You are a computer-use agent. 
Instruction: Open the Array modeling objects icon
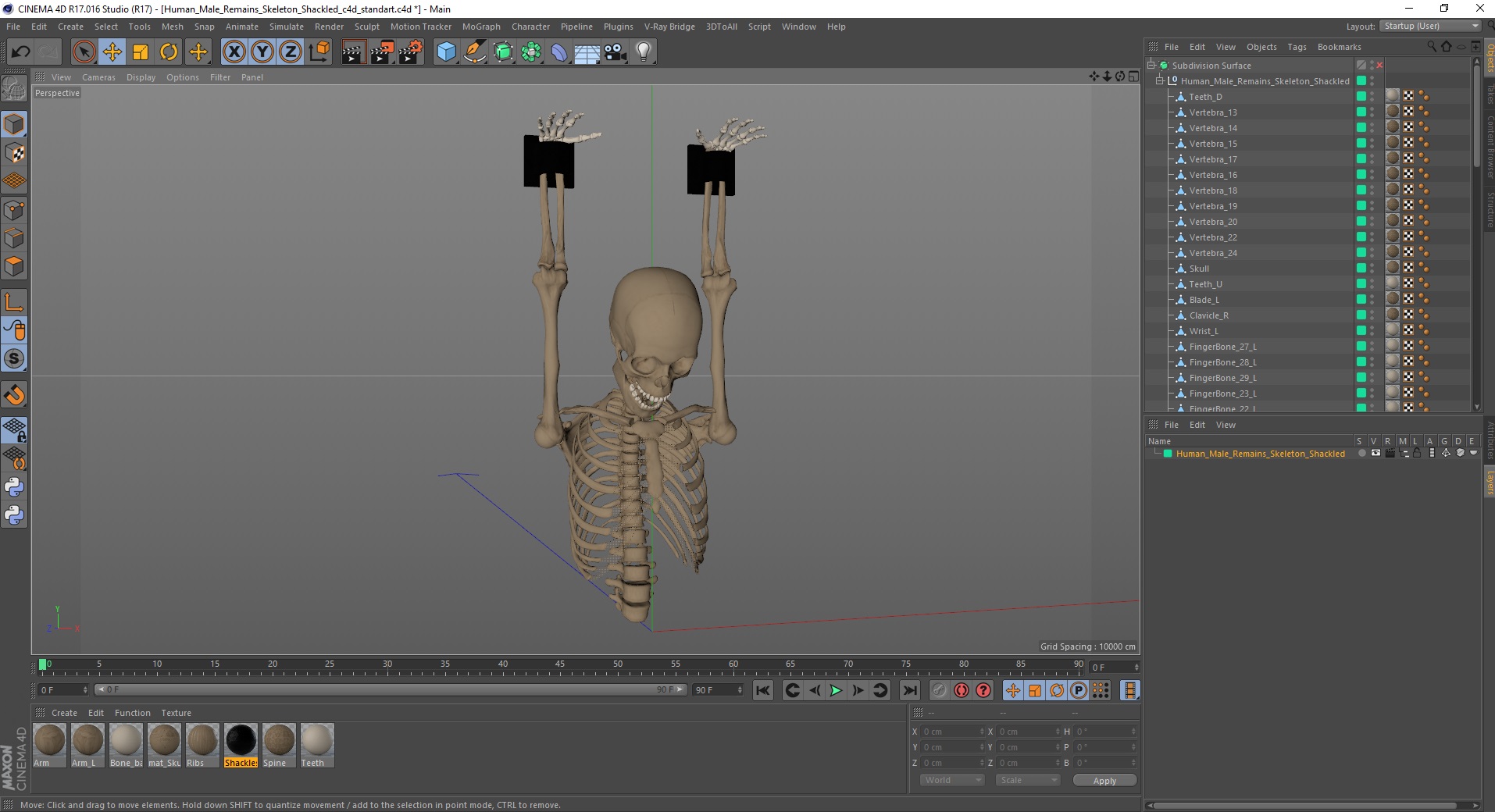[531, 52]
